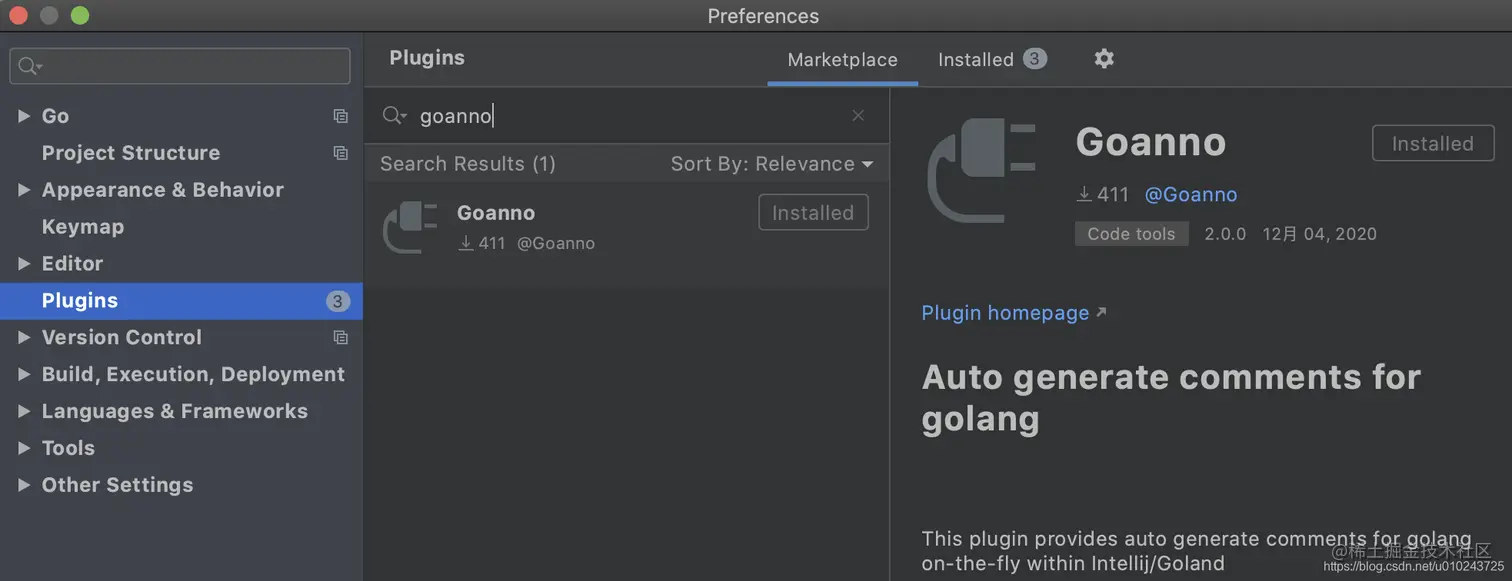1512x581 pixels.
Task: Switch to the Marketplace tab
Action: click(x=841, y=59)
